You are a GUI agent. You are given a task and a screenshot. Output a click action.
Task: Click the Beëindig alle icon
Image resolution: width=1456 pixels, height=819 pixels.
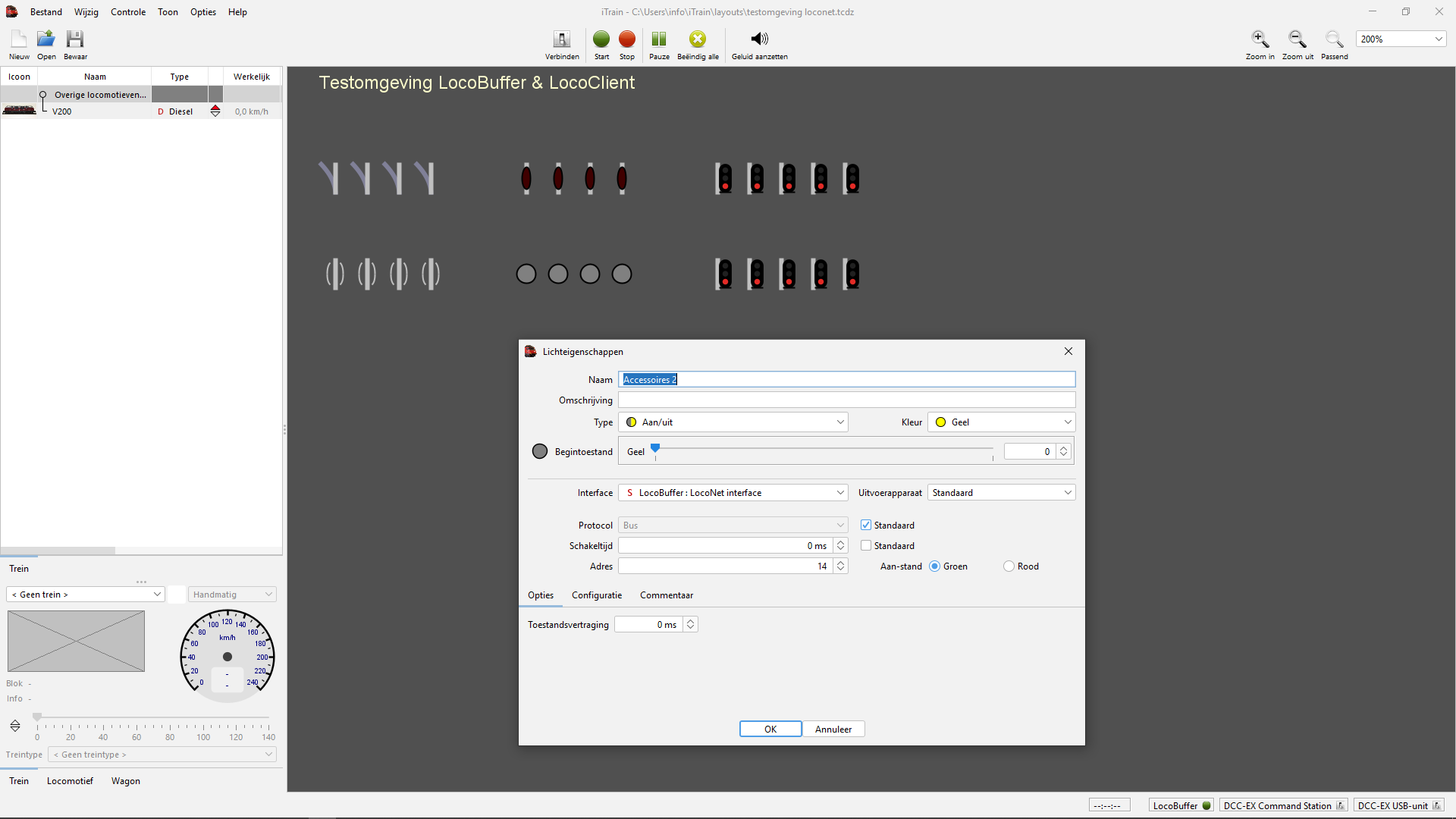pos(698,39)
